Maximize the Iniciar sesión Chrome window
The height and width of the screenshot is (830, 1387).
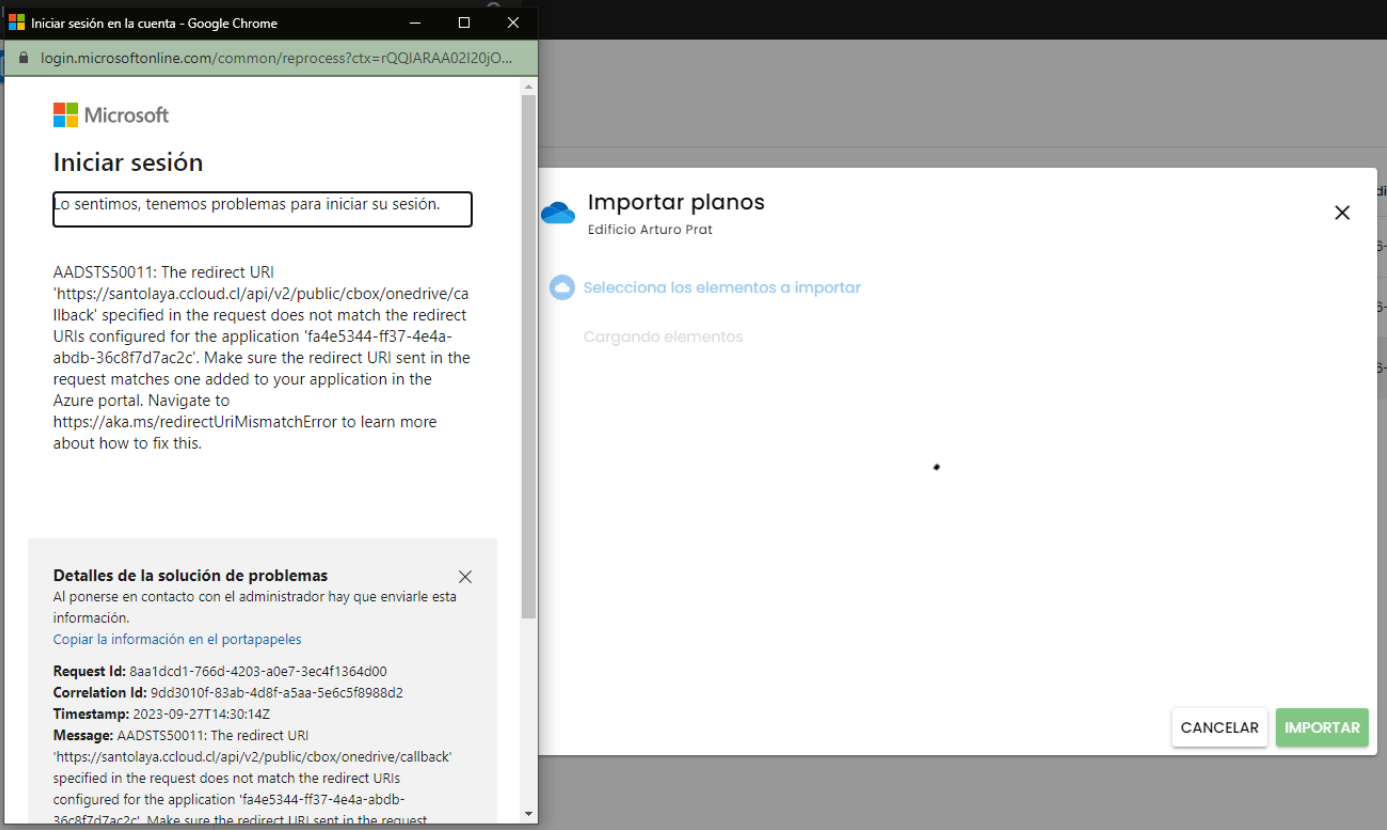(x=464, y=23)
